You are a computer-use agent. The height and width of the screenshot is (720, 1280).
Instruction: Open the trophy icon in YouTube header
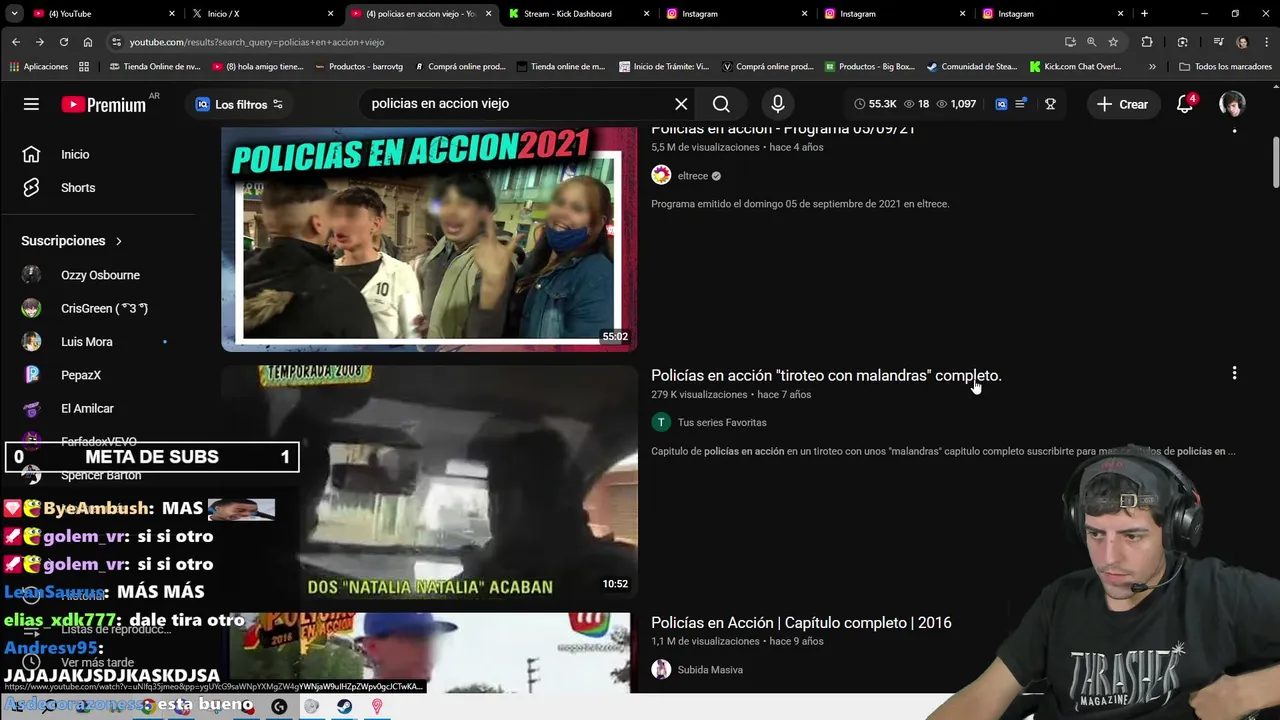click(x=1050, y=104)
